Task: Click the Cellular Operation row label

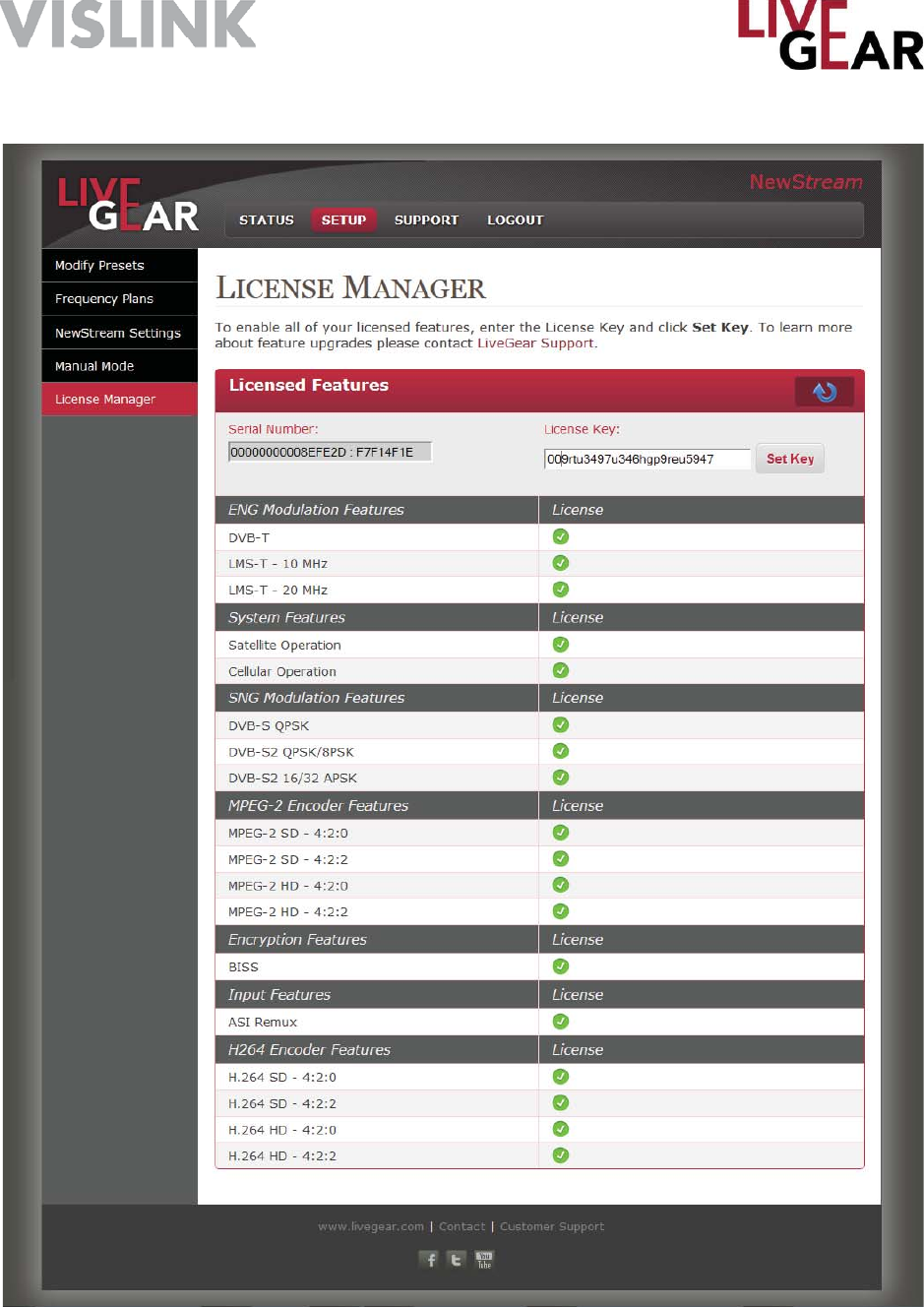Action: 282,671
